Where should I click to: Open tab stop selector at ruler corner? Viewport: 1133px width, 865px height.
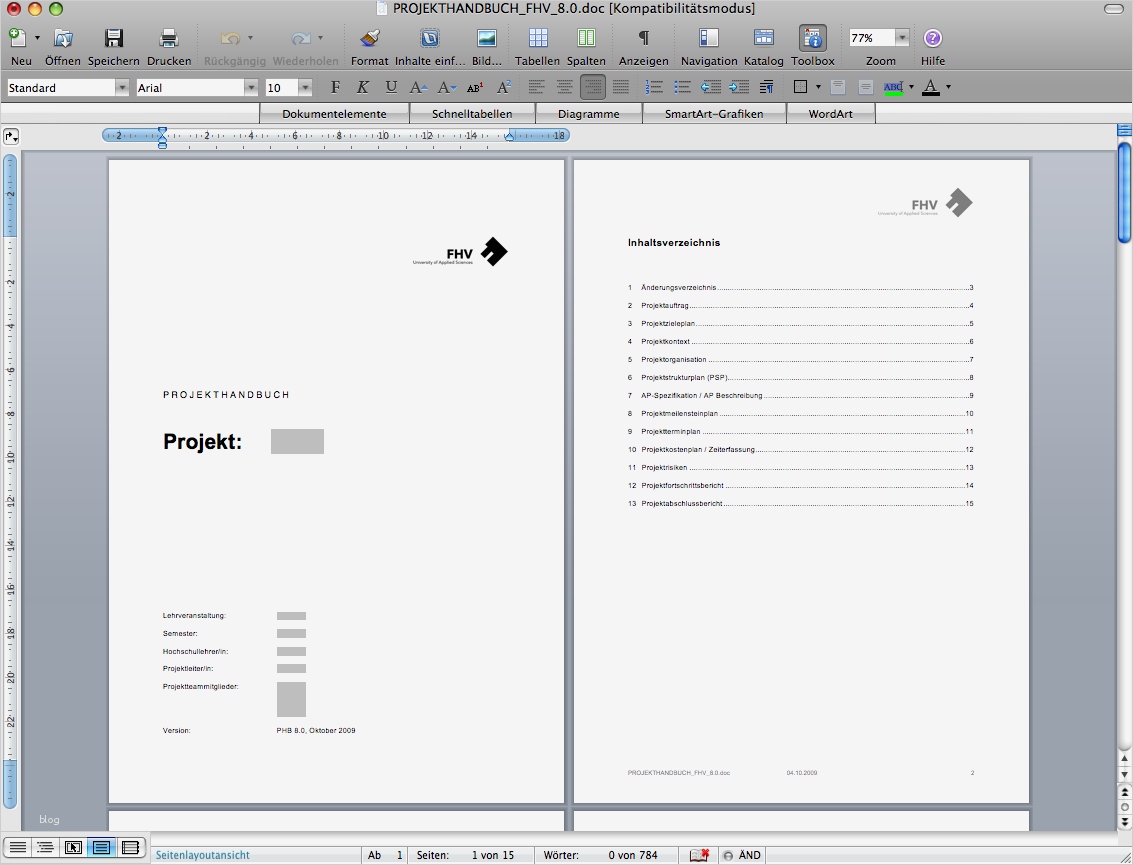pos(11,136)
